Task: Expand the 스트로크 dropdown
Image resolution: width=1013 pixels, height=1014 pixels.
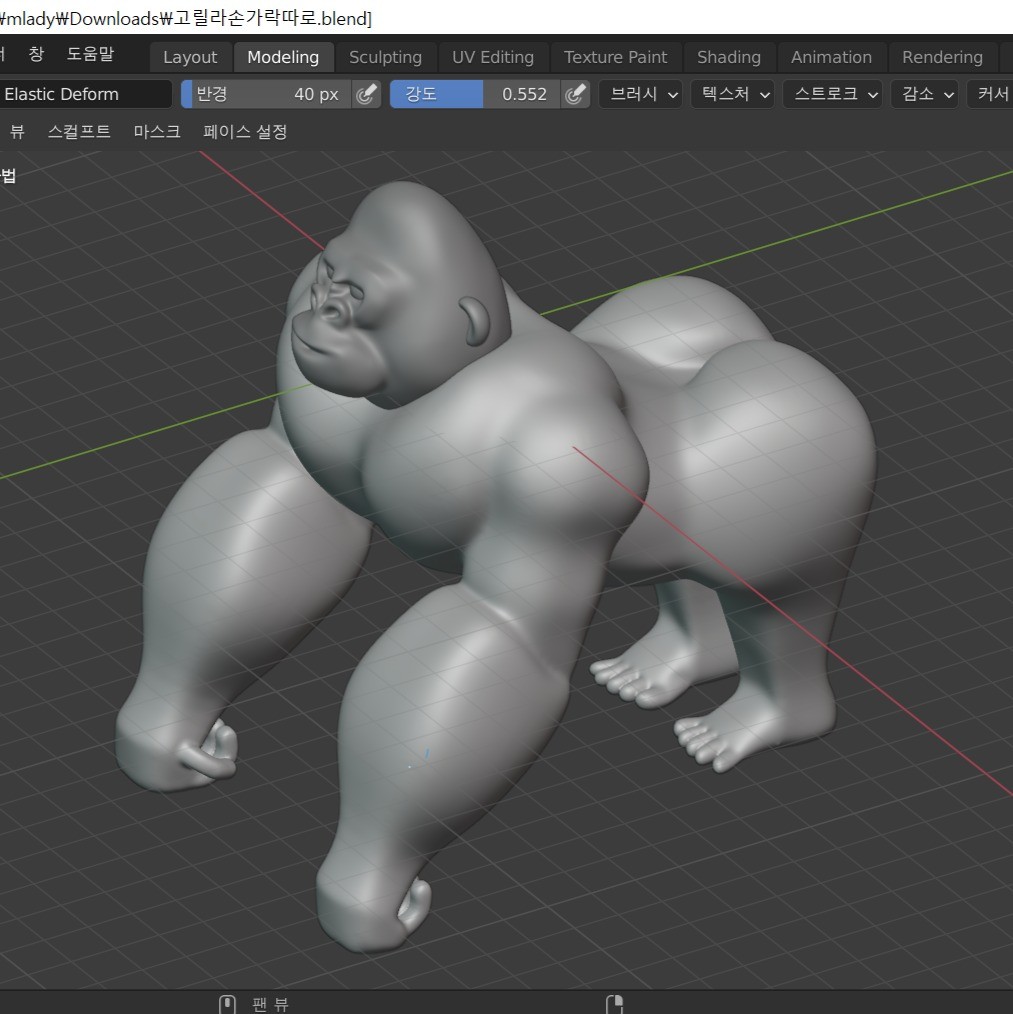Action: pos(833,94)
